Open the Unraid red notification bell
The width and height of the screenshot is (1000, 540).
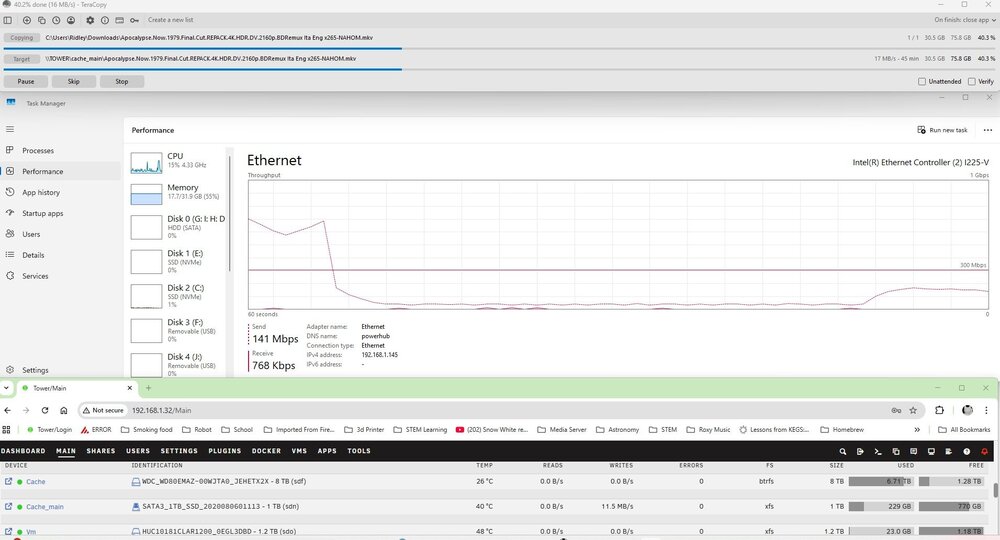coord(984,451)
